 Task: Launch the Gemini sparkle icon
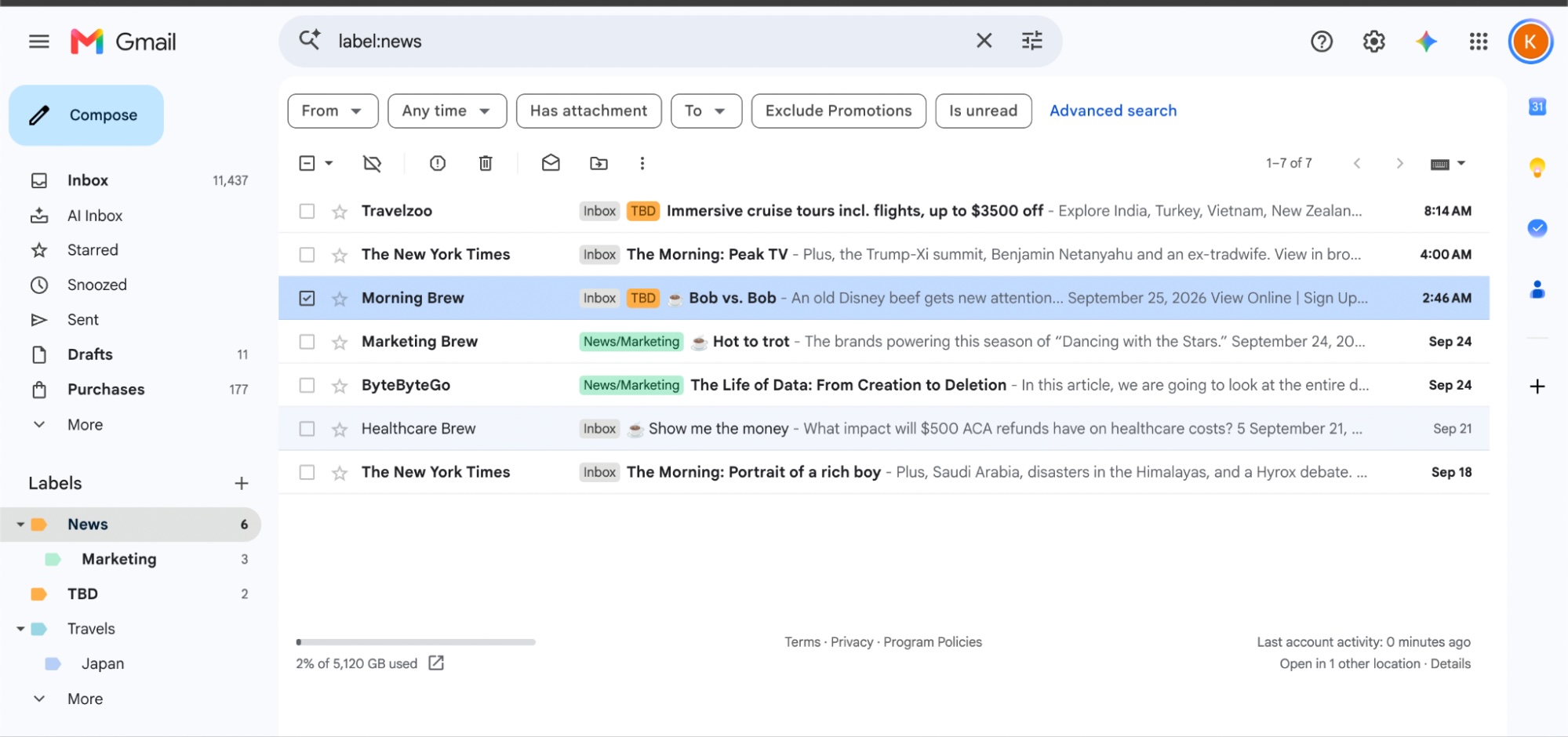[1426, 42]
